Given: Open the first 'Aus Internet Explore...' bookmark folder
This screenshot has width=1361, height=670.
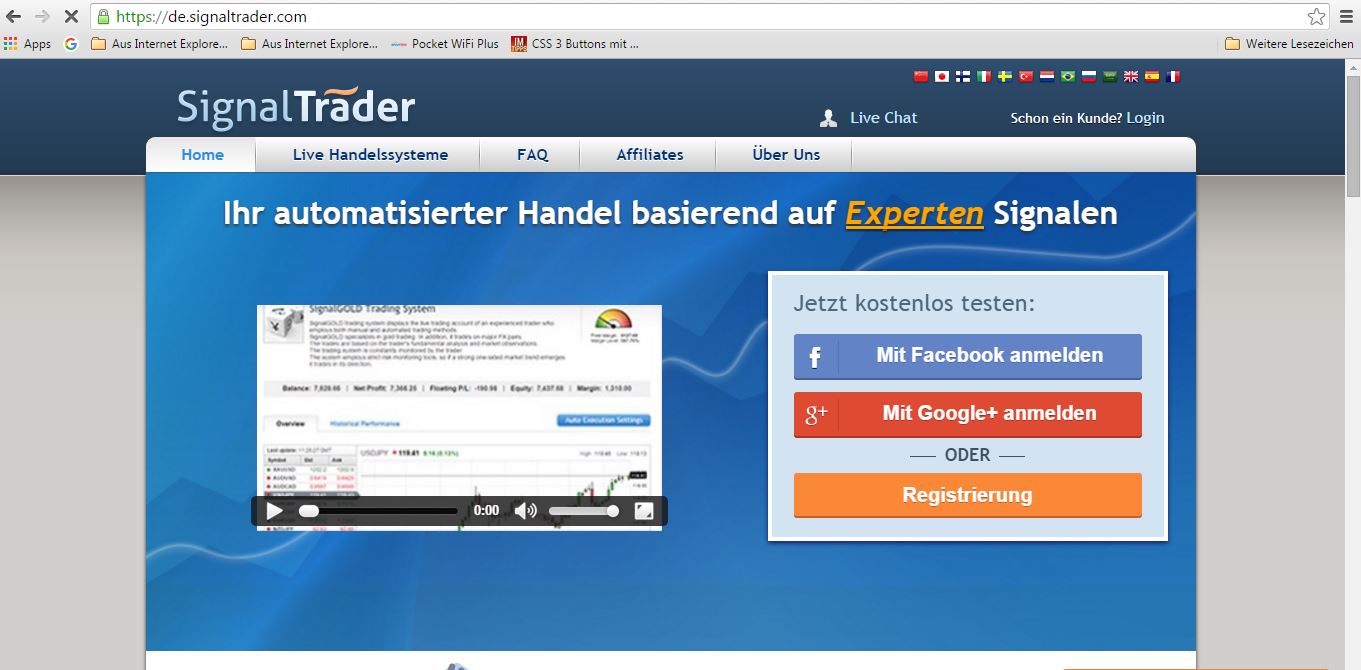Looking at the screenshot, I should point(160,44).
